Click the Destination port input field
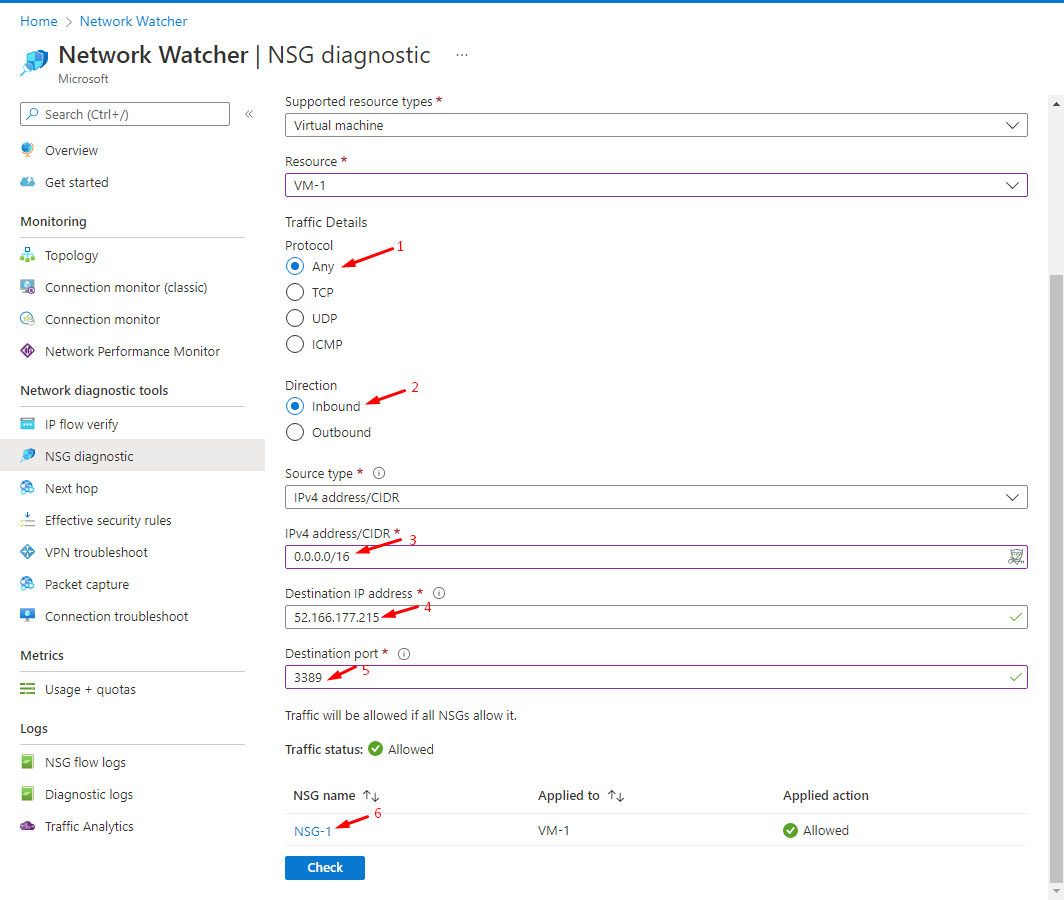Viewport: 1064px width, 900px height. tap(656, 677)
